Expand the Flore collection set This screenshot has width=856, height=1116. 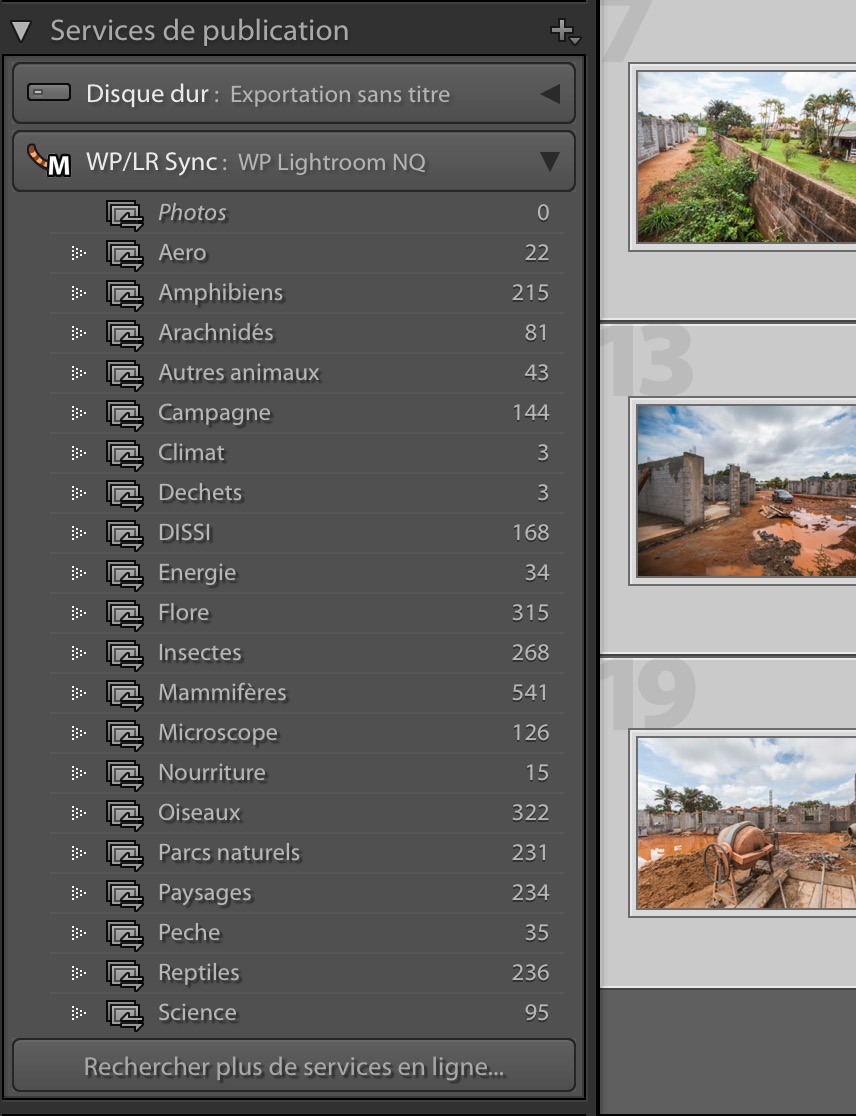[x=78, y=613]
